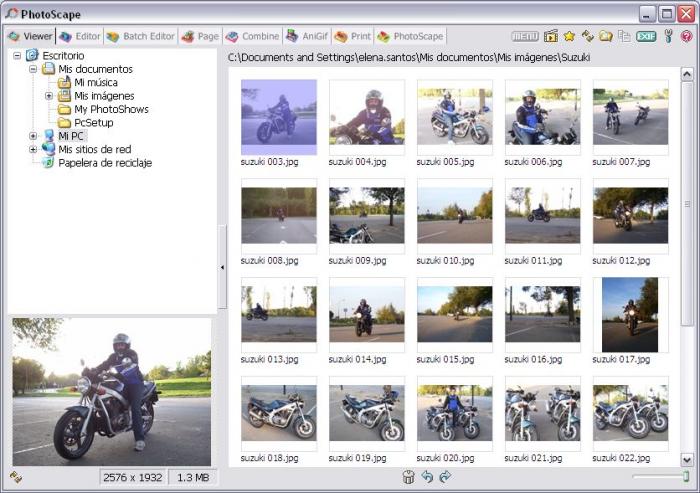The width and height of the screenshot is (700, 493).
Task: Select thumbnail suzuki 017.jpg
Action: [630, 315]
